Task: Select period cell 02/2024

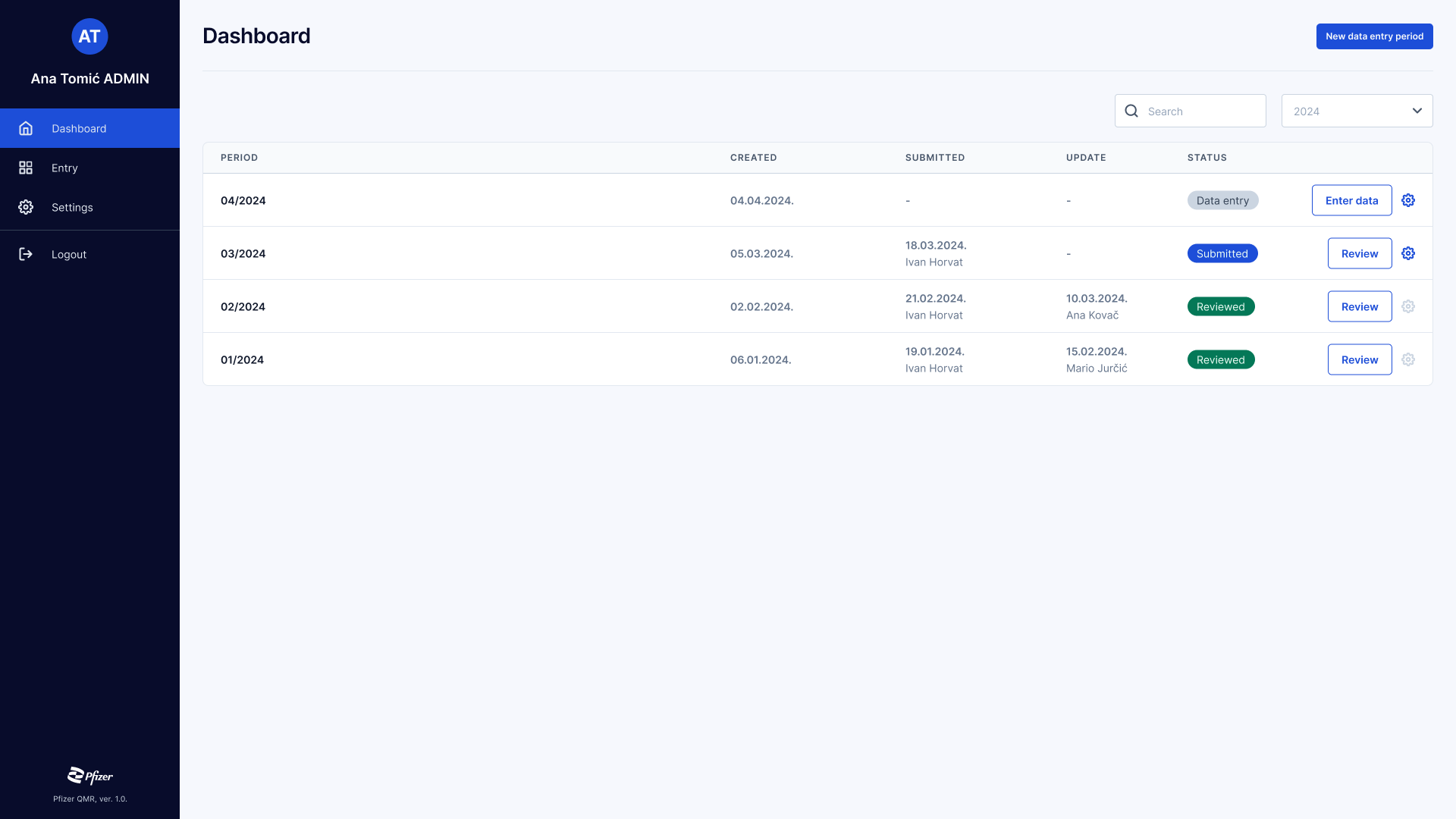Action: coord(243,306)
